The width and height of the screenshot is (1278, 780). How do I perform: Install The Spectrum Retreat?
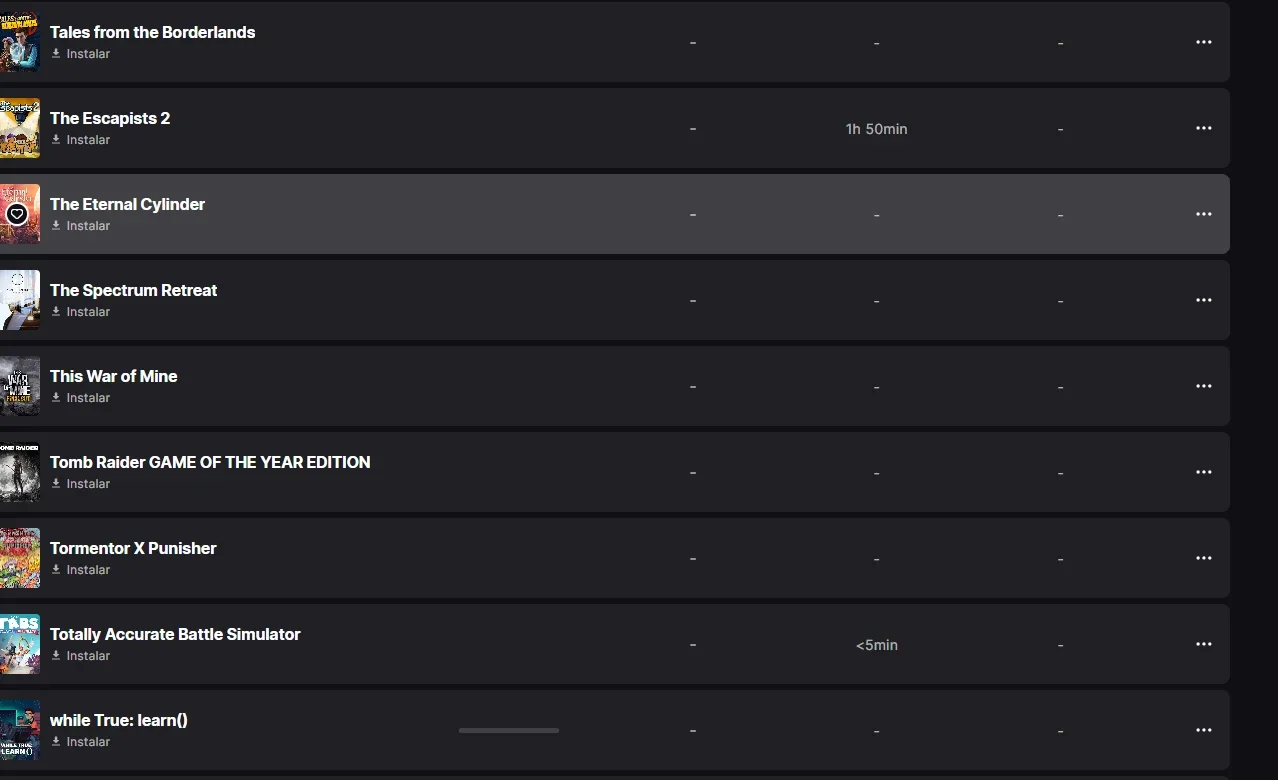[80, 312]
